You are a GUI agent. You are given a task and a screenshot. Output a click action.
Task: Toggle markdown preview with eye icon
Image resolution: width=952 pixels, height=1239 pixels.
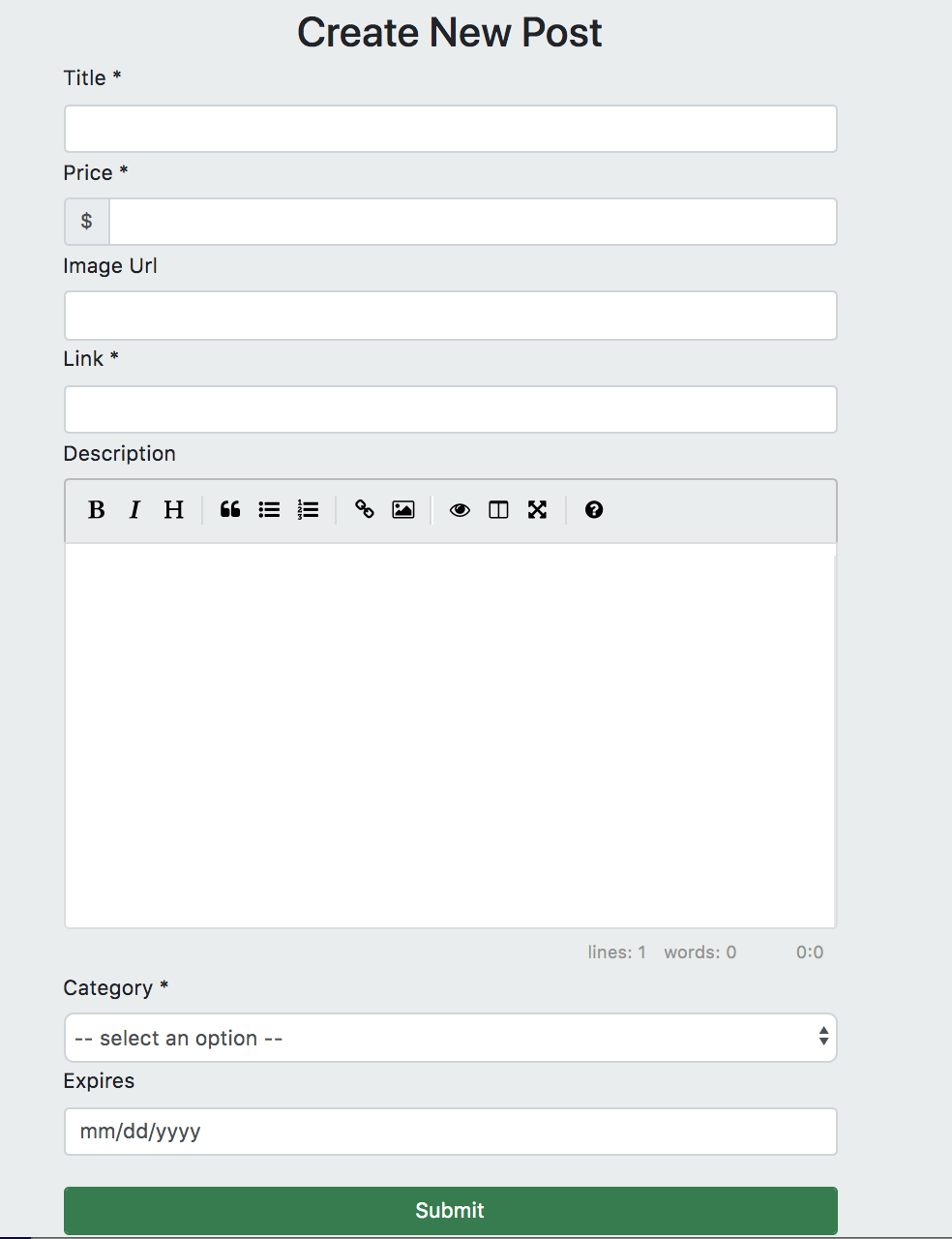[x=460, y=510]
